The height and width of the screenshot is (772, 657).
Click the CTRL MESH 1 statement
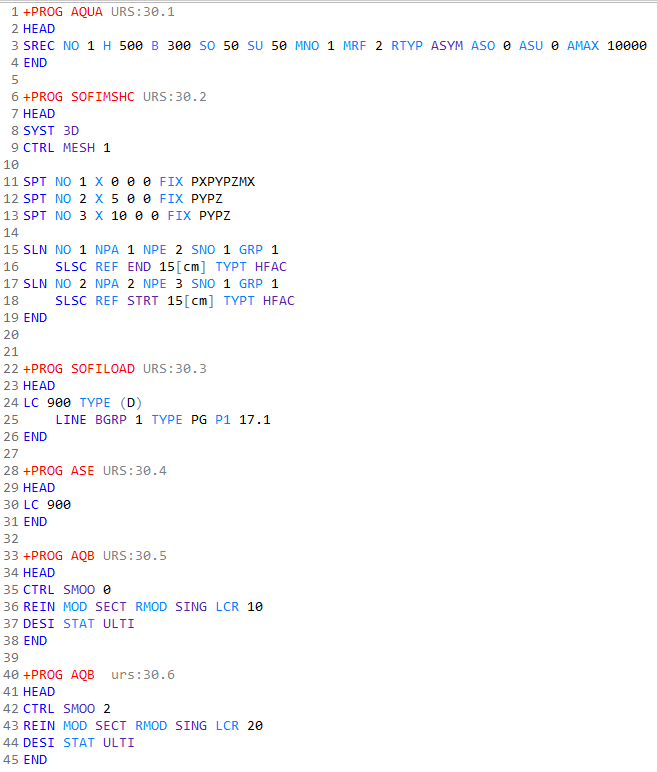click(66, 148)
